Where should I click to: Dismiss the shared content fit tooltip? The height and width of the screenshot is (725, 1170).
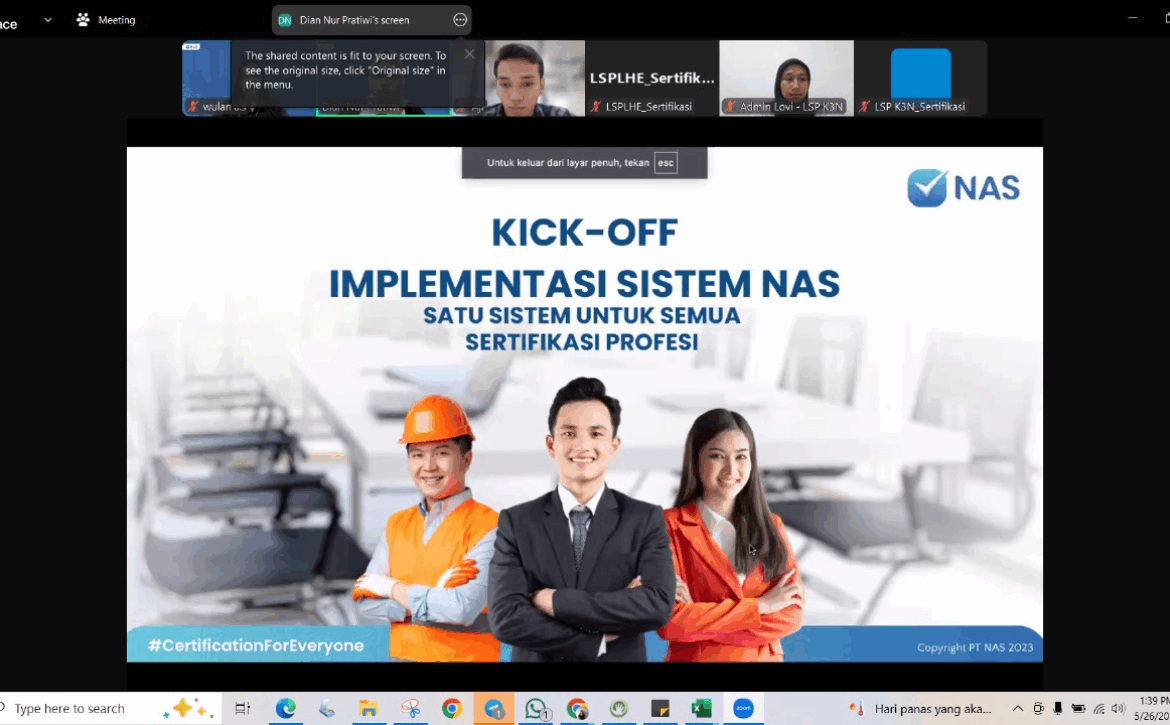(x=469, y=54)
